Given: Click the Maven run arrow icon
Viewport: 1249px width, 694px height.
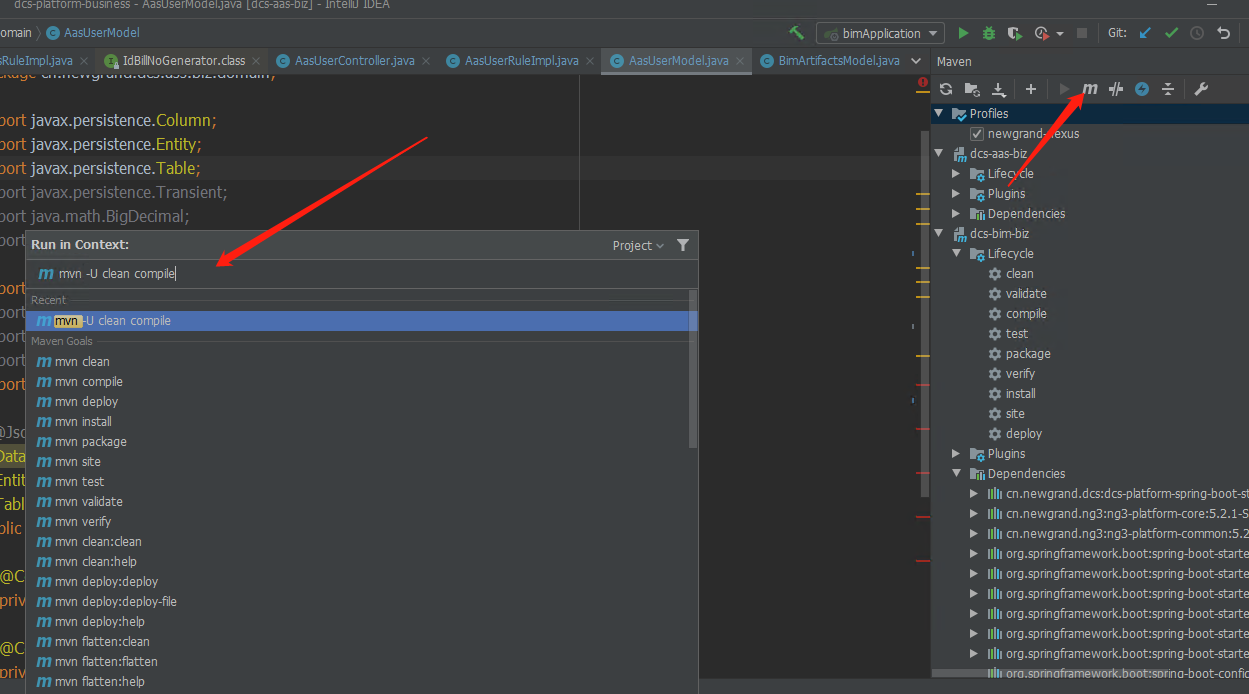Looking at the screenshot, I should tap(1065, 89).
